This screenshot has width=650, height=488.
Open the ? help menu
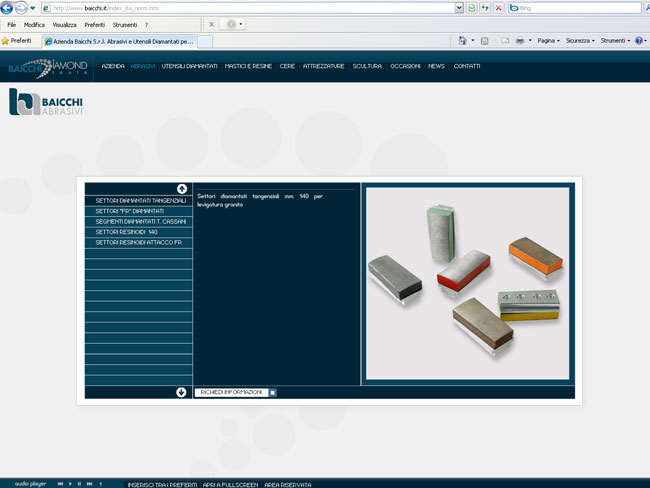click(x=146, y=25)
